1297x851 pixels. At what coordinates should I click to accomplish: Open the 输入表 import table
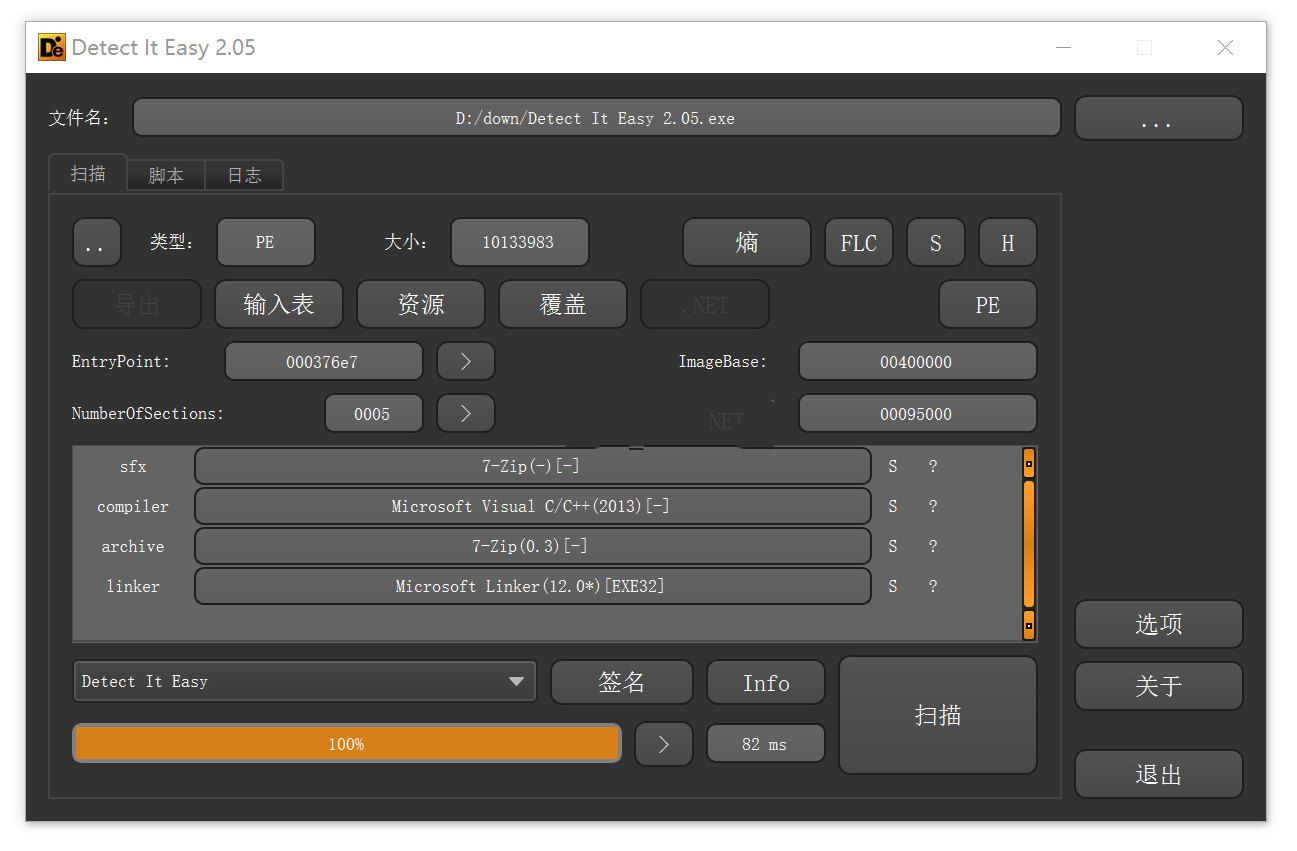click(278, 305)
